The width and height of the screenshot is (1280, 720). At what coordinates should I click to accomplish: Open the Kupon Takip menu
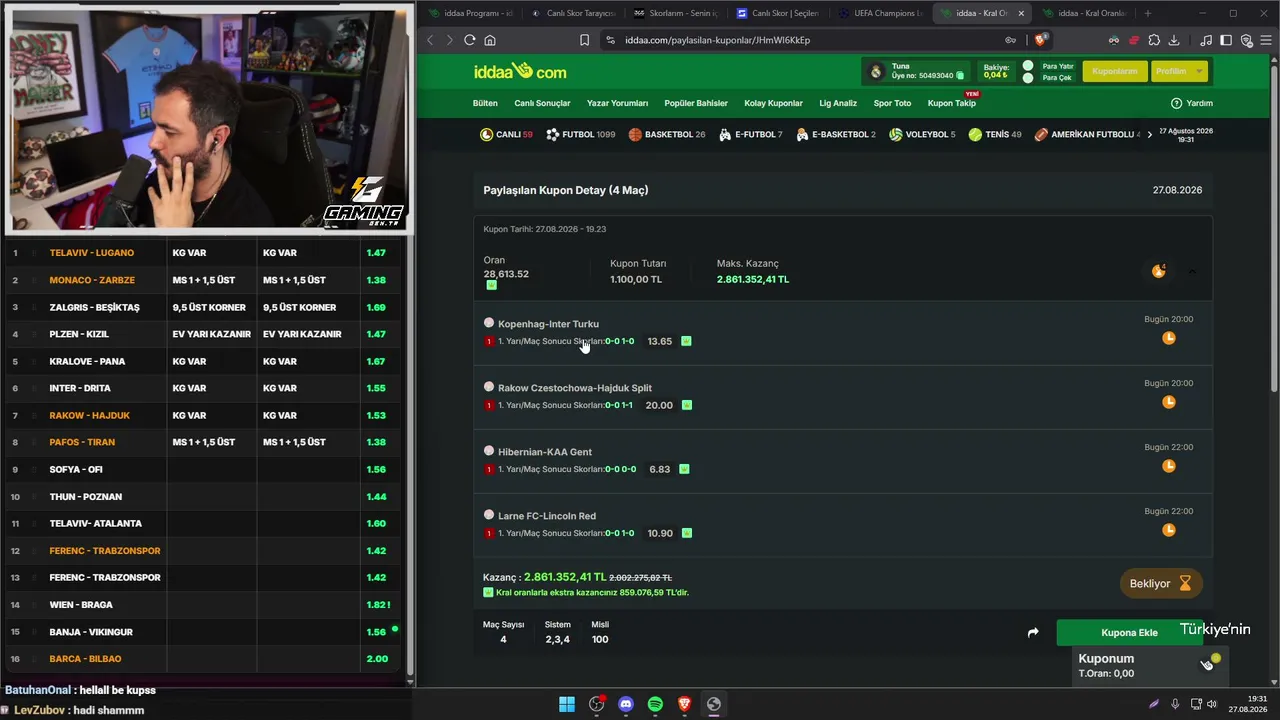[x=951, y=103]
